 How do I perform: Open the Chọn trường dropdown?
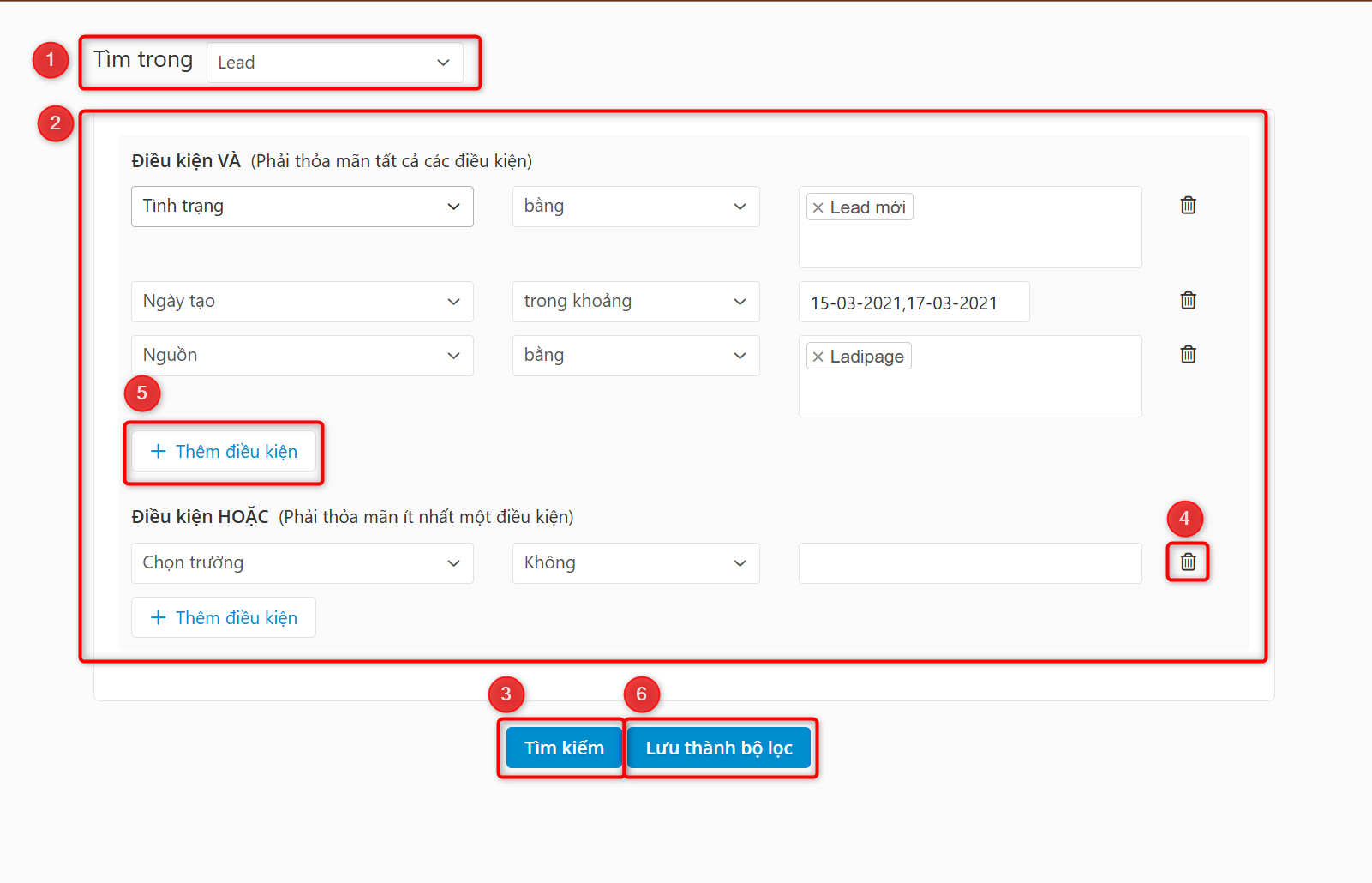[x=302, y=563]
